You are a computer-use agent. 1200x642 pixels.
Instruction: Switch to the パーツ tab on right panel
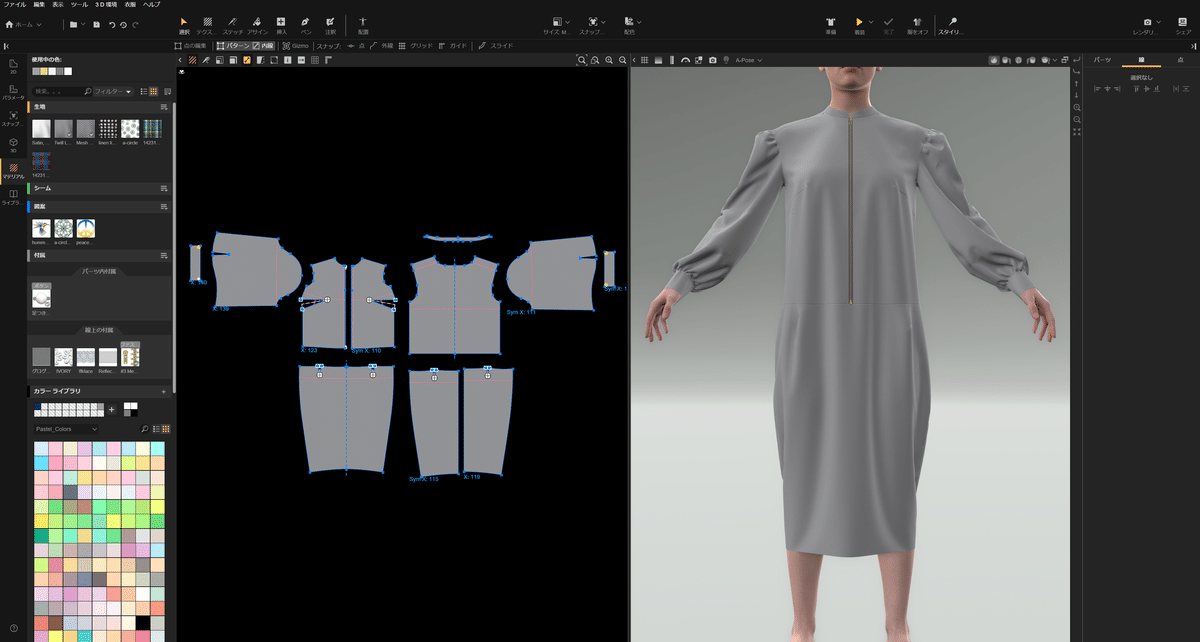pyautogui.click(x=1103, y=59)
